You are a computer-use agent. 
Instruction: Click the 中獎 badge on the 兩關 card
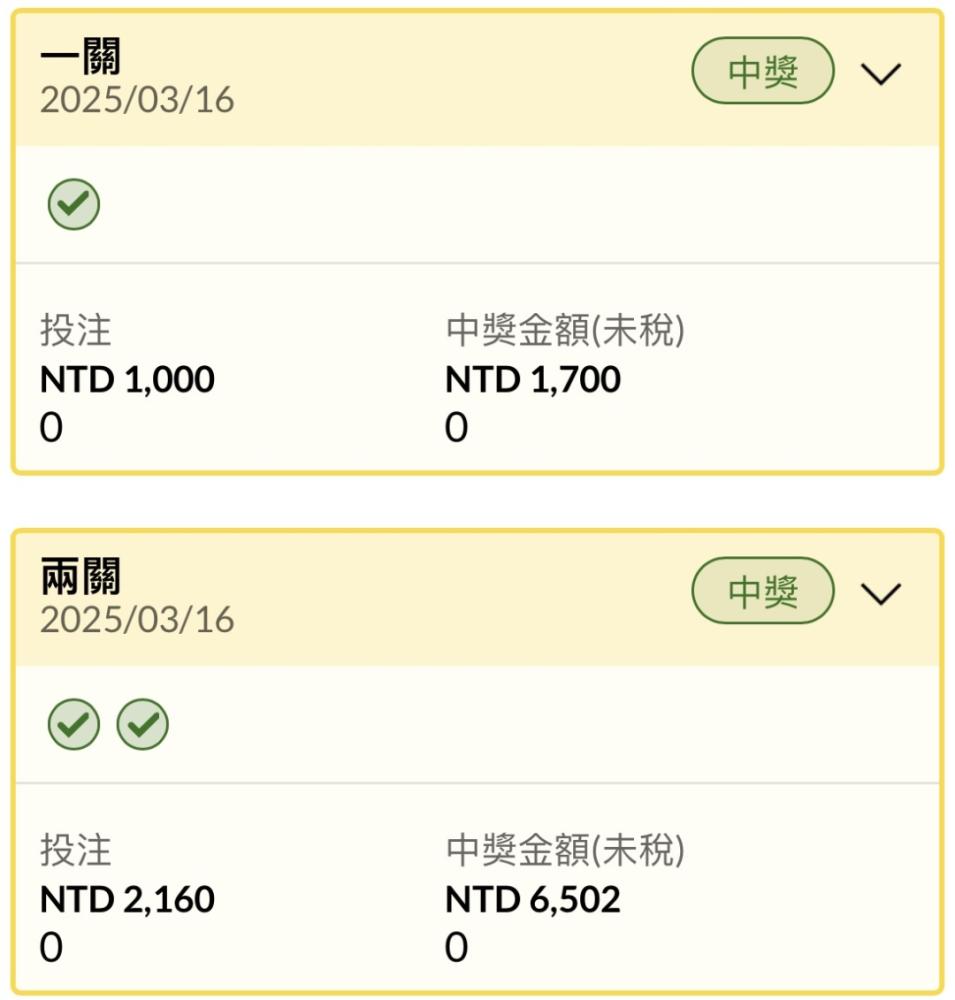[763, 591]
